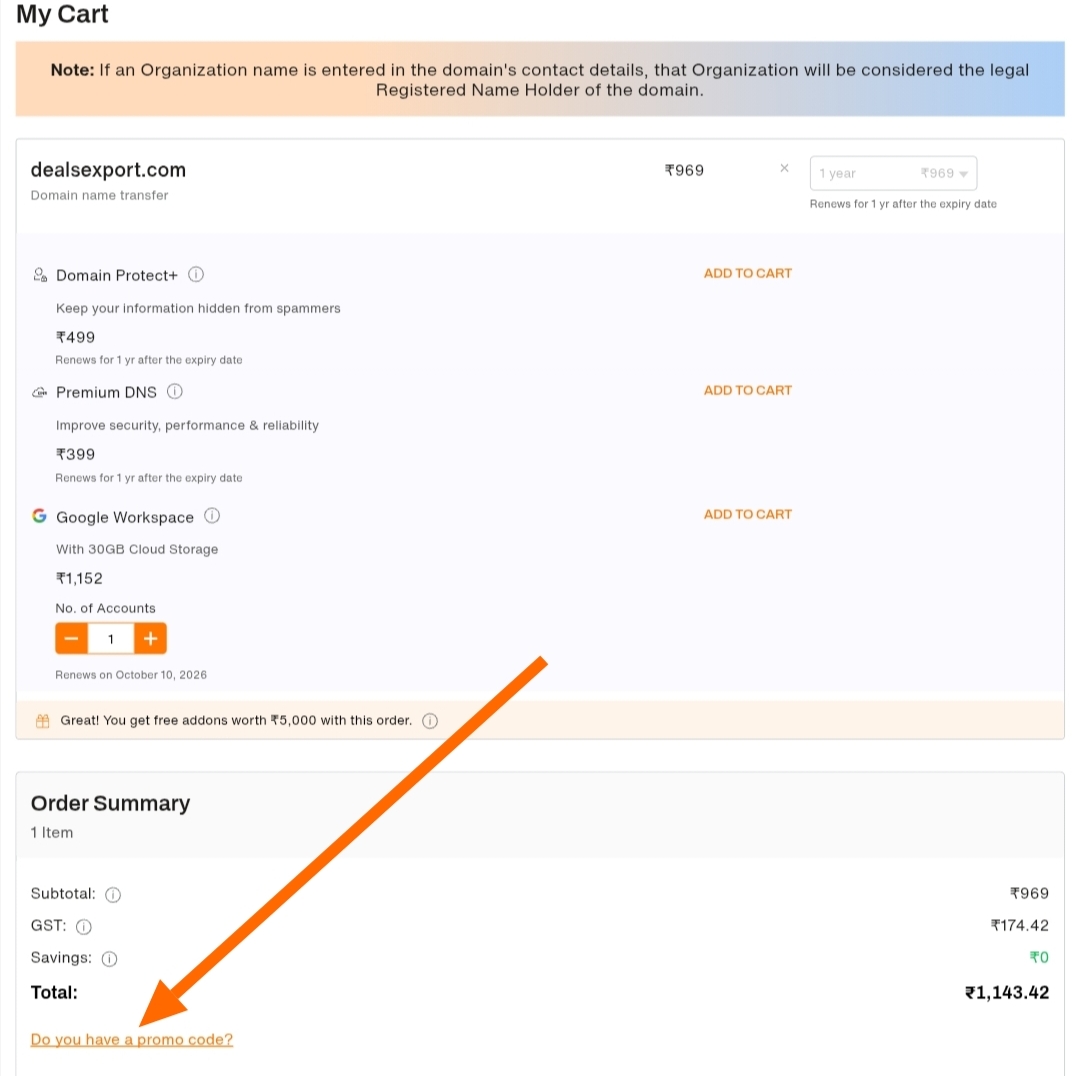Click the accounts quantity input field
Screen dimensions: 1080x1076
111,638
